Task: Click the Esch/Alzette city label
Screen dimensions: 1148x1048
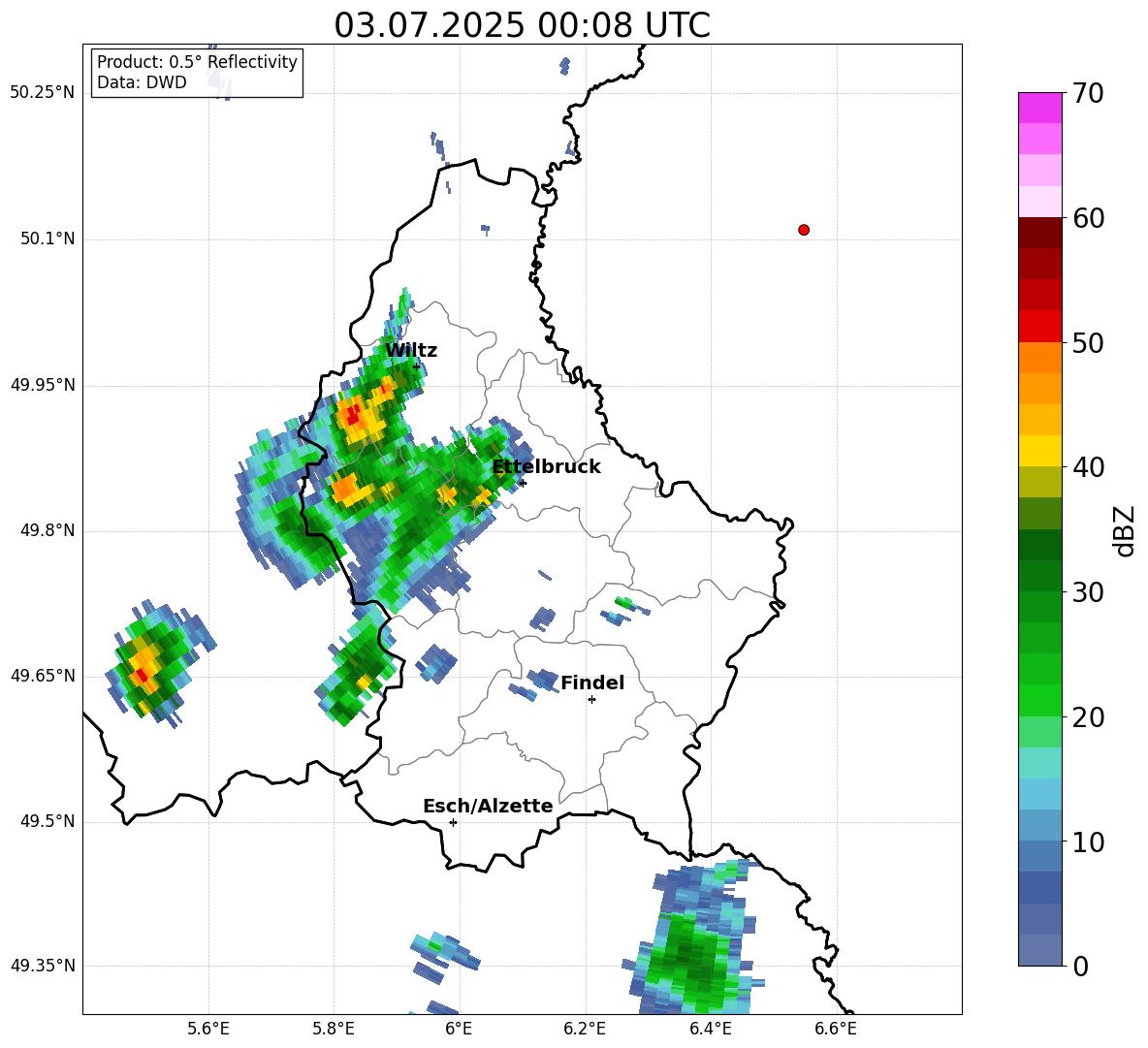Action: point(488,807)
